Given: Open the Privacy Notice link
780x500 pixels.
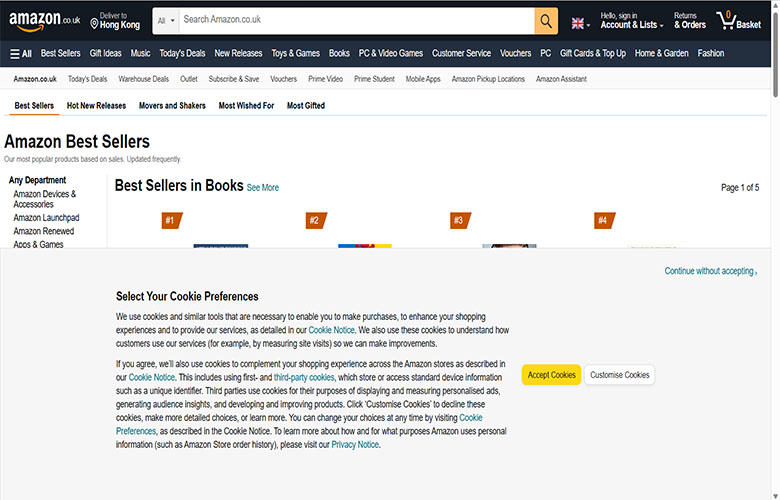Looking at the screenshot, I should pos(355,445).
